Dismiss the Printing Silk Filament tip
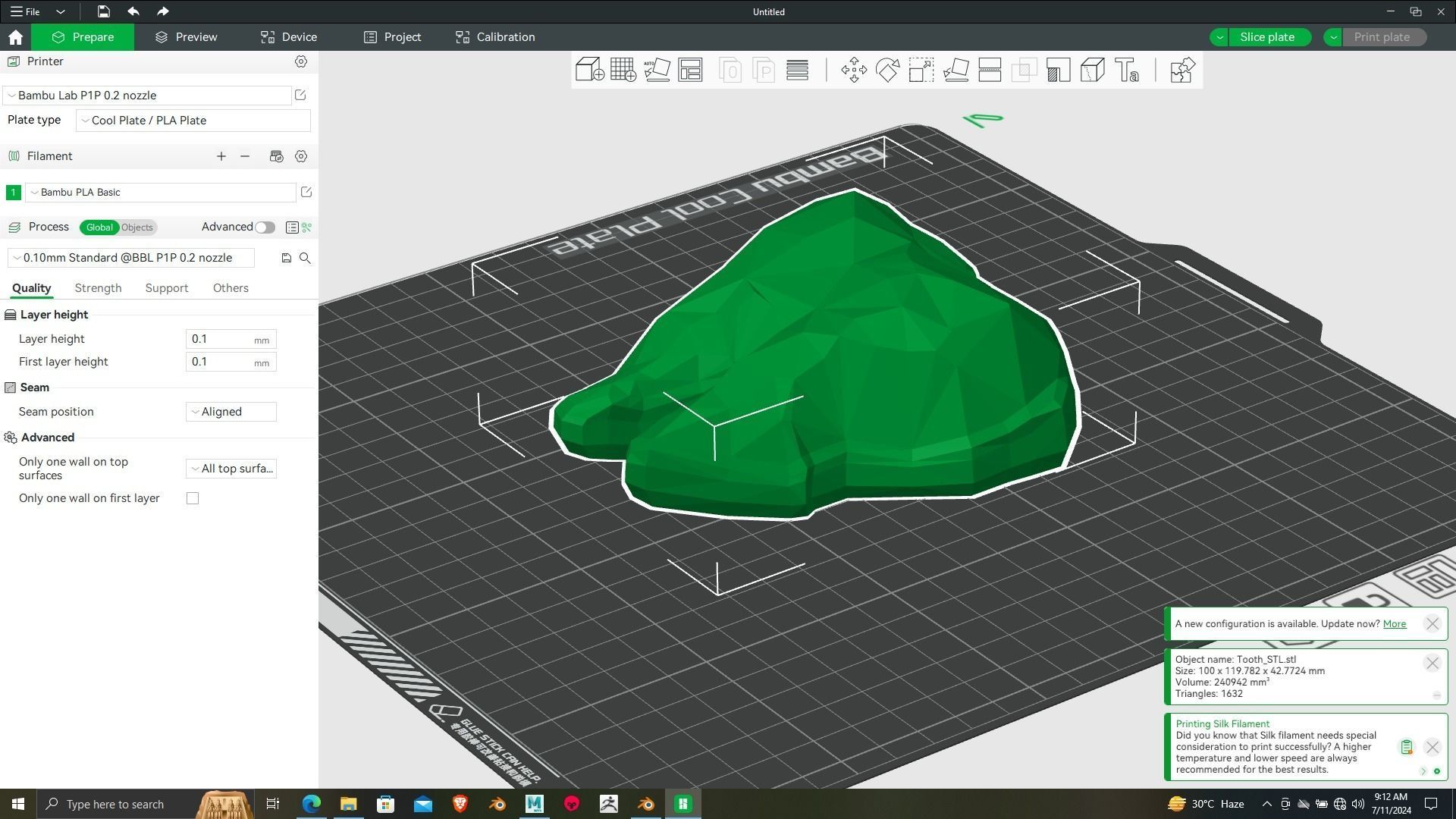 tap(1432, 747)
